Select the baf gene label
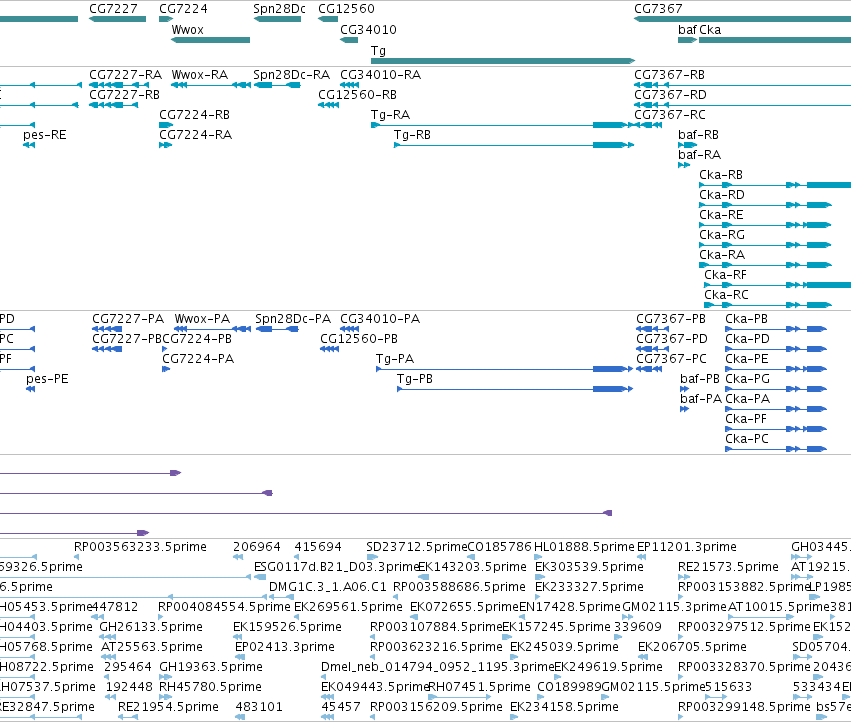 (687, 30)
